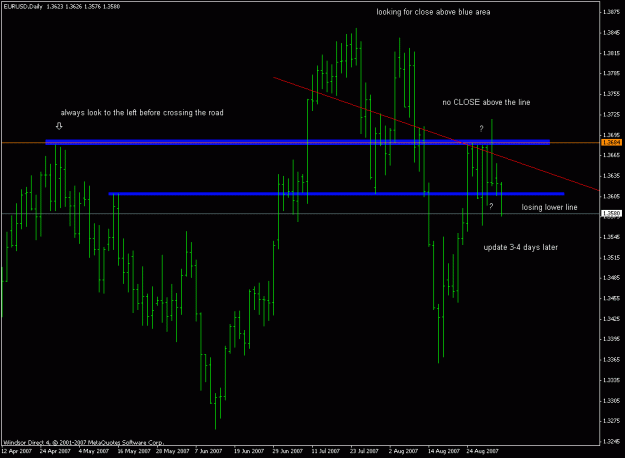The image size is (625, 458).
Task: Click the 1.3815 price scale label
Action: [611, 53]
